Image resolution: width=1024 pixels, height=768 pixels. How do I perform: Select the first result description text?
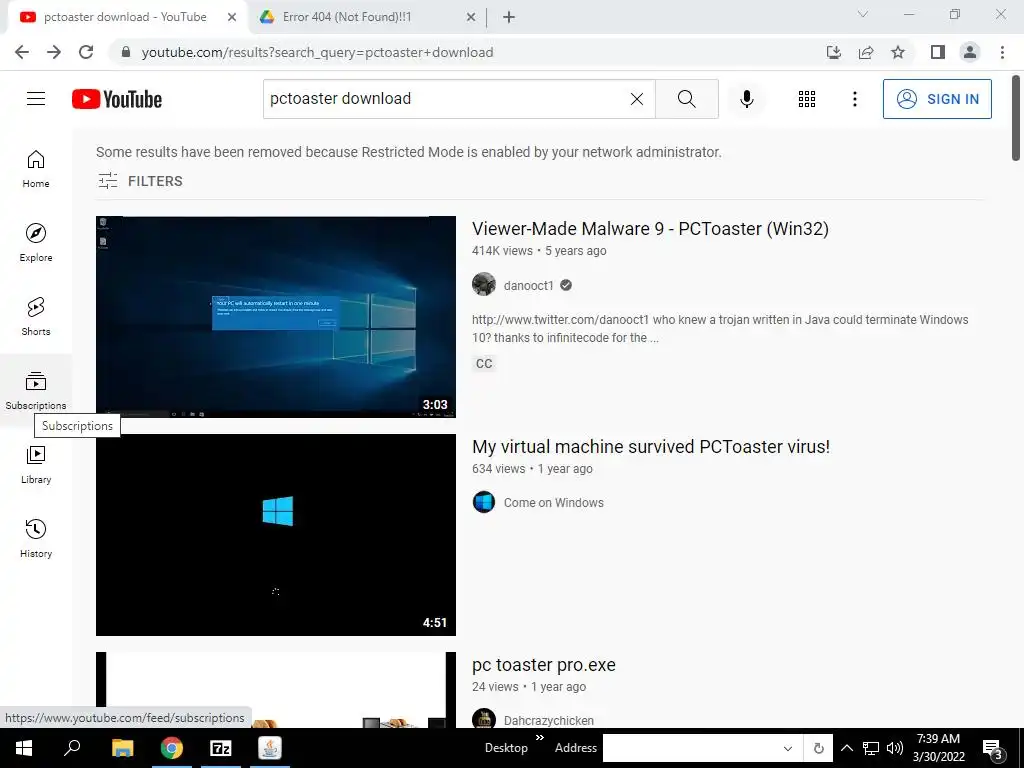[x=720, y=328]
